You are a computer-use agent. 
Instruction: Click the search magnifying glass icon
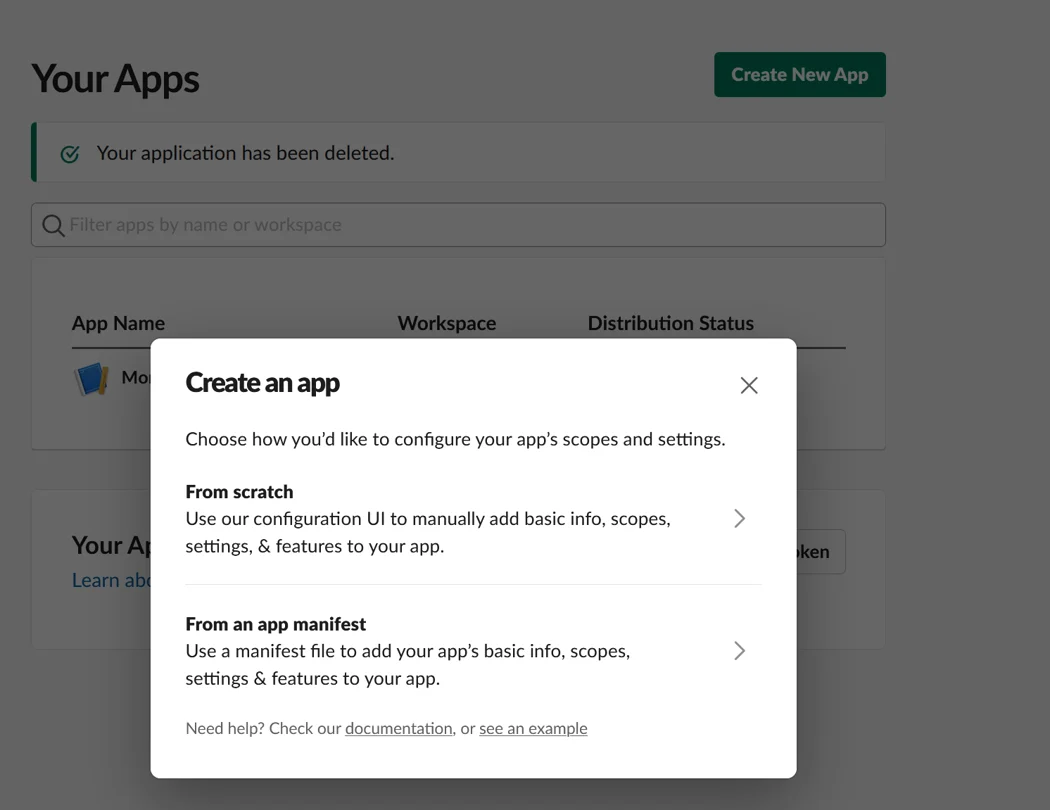coord(53,225)
